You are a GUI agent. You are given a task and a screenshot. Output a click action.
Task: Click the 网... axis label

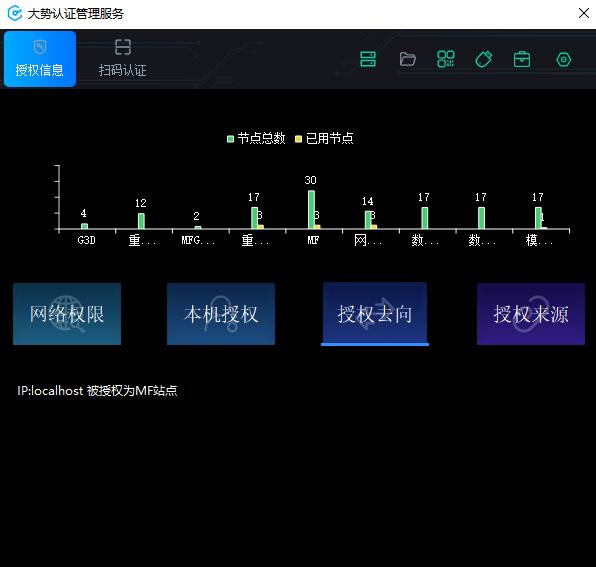(368, 240)
